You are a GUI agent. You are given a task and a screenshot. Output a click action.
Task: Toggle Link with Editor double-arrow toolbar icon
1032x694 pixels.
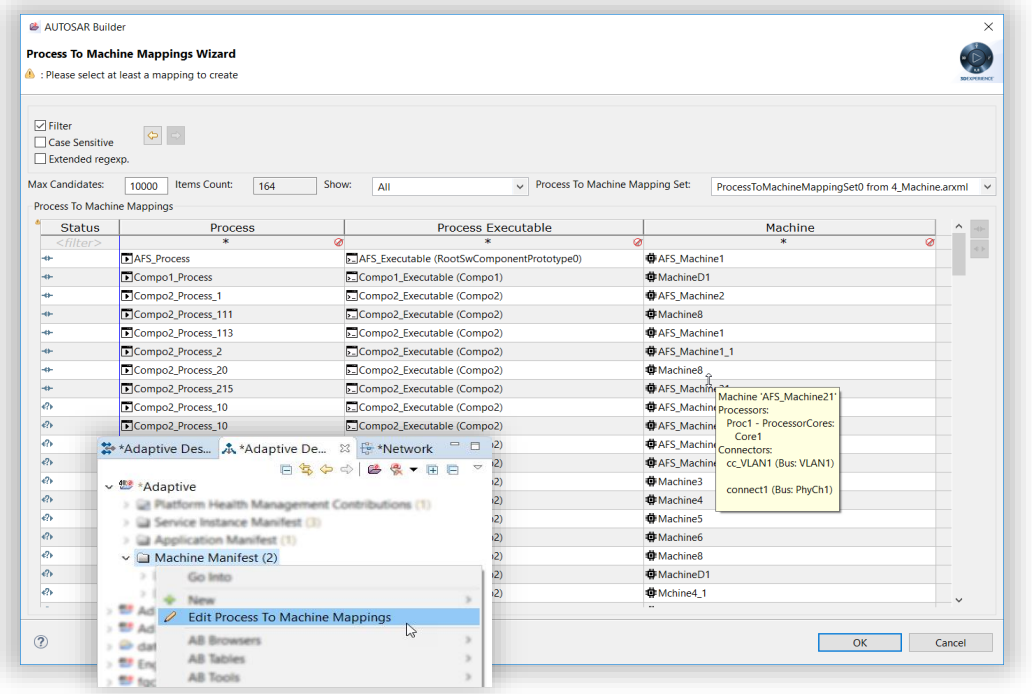coord(306,469)
